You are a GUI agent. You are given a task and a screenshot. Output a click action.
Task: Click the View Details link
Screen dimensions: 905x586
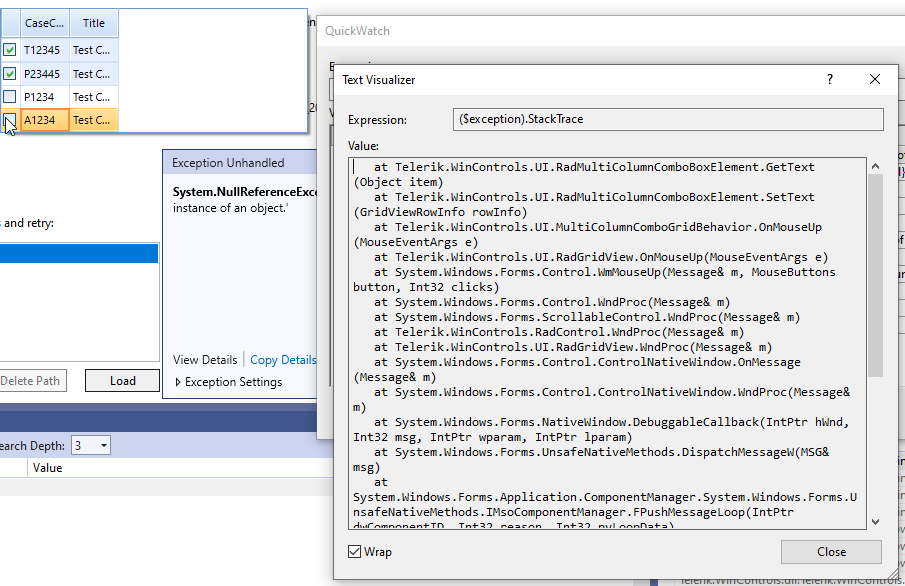[x=204, y=360]
